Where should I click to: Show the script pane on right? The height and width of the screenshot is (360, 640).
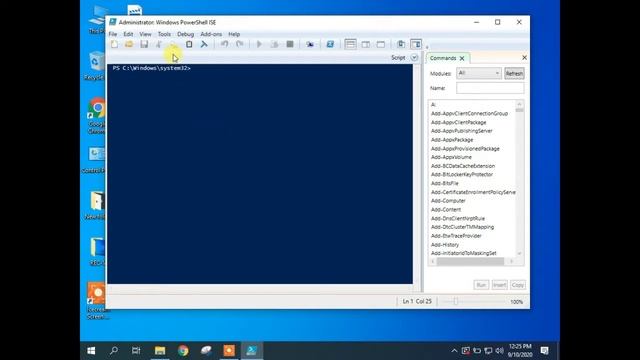pos(366,44)
